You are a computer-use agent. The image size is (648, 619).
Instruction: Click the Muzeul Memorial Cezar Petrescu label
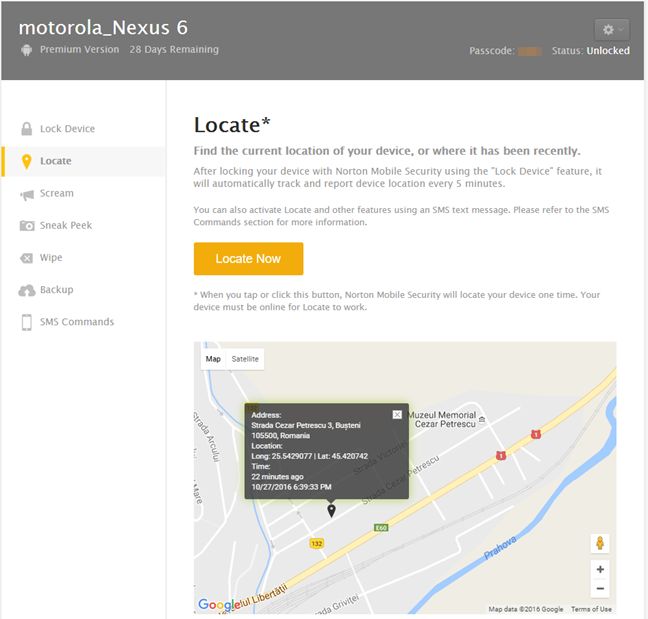click(442, 419)
